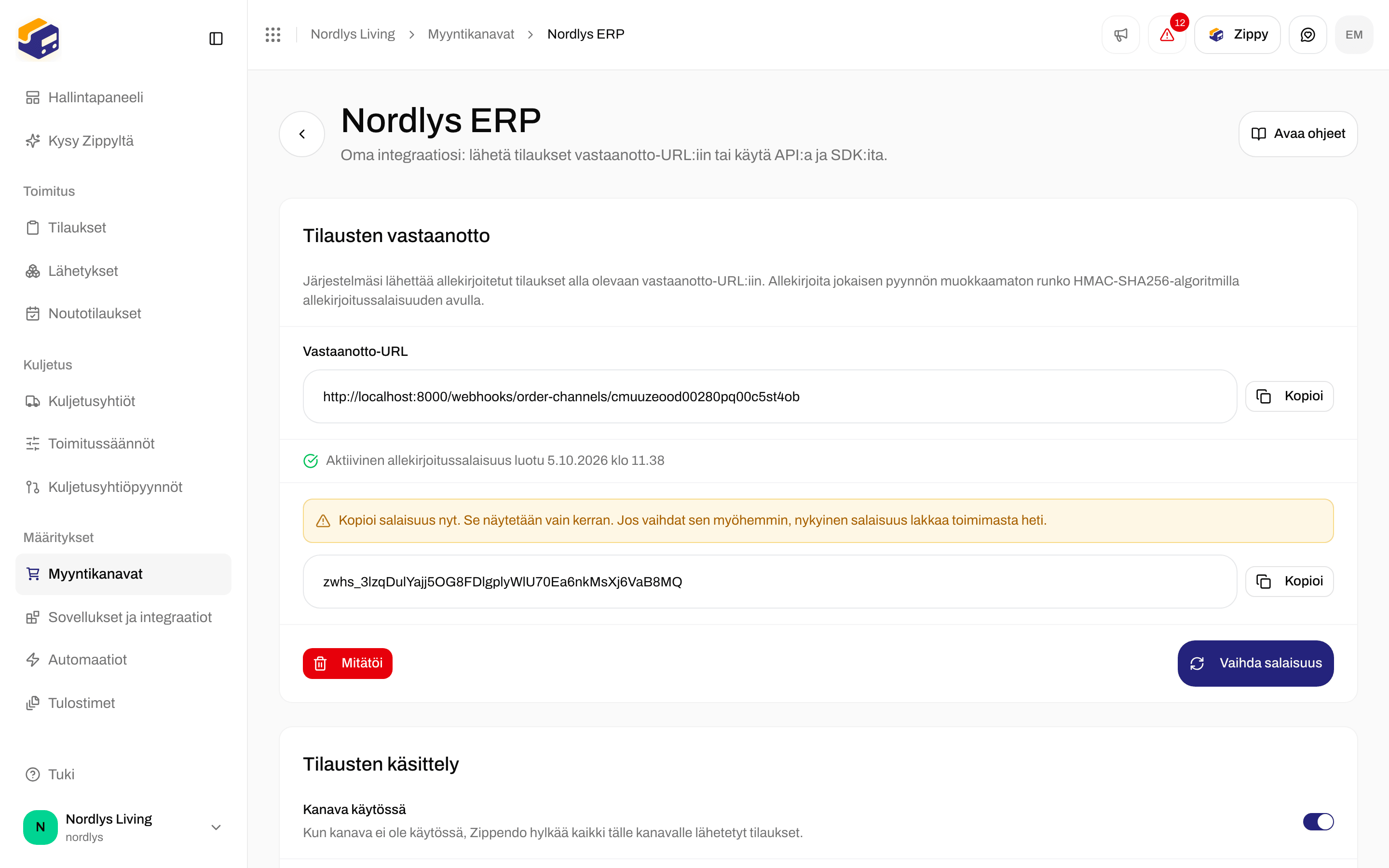Open Tulostimet in sidebar
Viewport: 1389px width, 868px height.
point(123,703)
